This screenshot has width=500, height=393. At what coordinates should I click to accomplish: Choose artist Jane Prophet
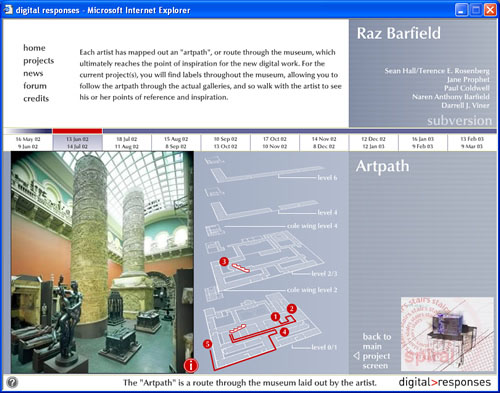[x=468, y=79]
